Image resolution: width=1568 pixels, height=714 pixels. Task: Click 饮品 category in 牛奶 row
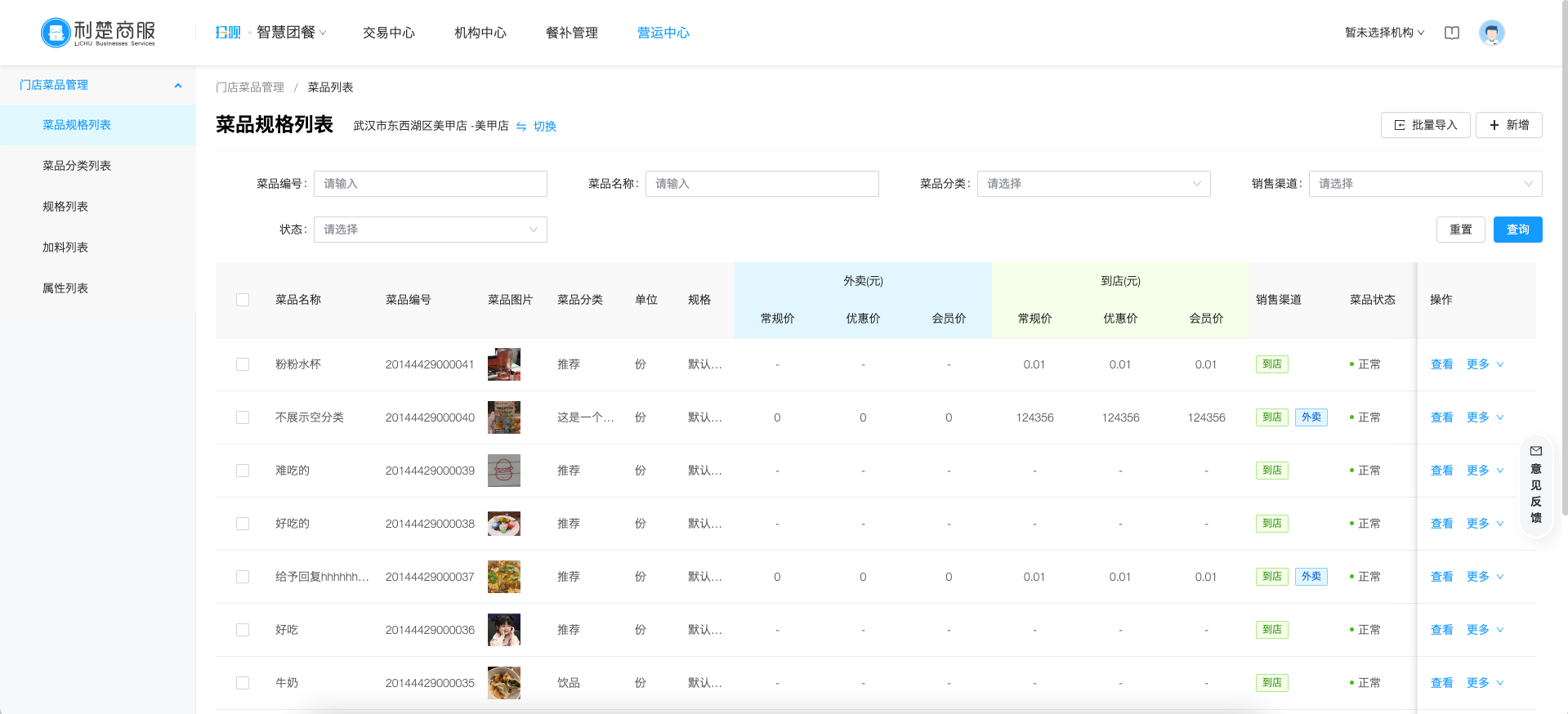pos(569,683)
